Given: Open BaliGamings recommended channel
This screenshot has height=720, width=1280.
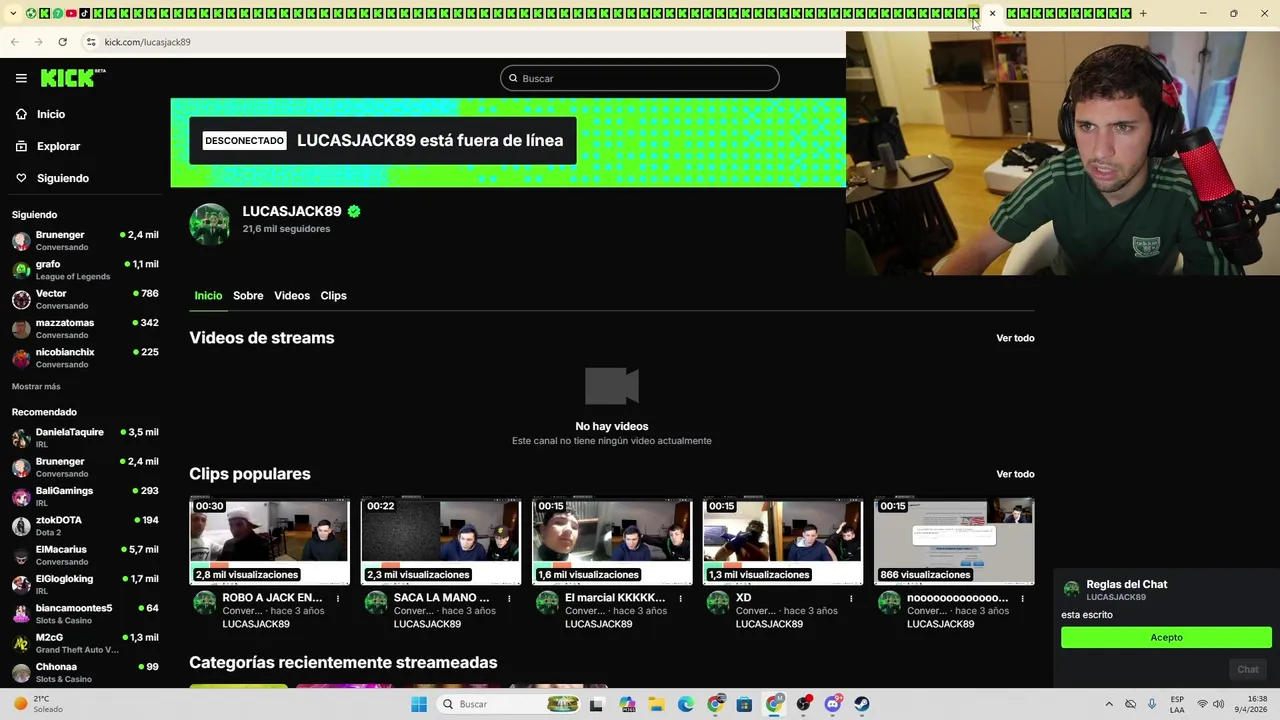Looking at the screenshot, I should (x=85, y=496).
